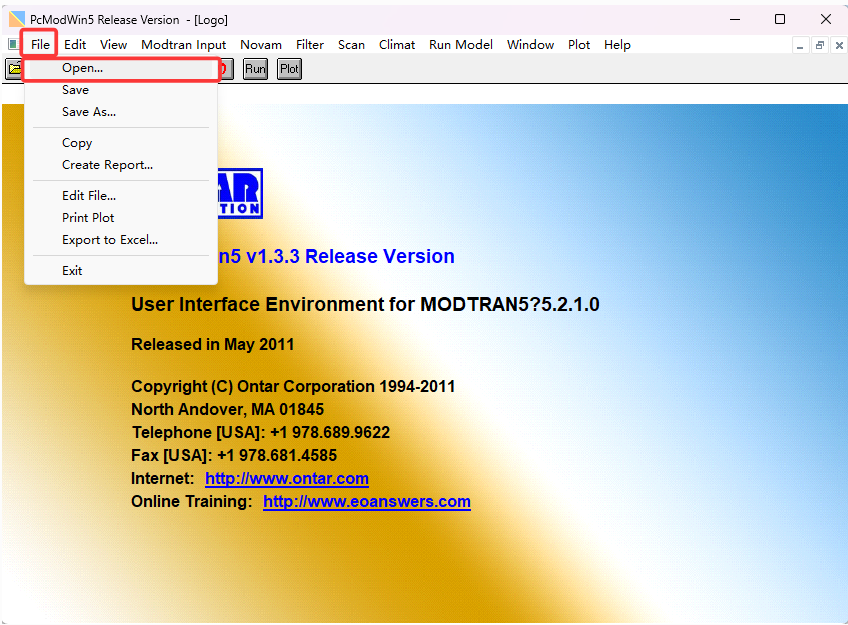
Task: Open the View menu
Action: [x=113, y=45]
